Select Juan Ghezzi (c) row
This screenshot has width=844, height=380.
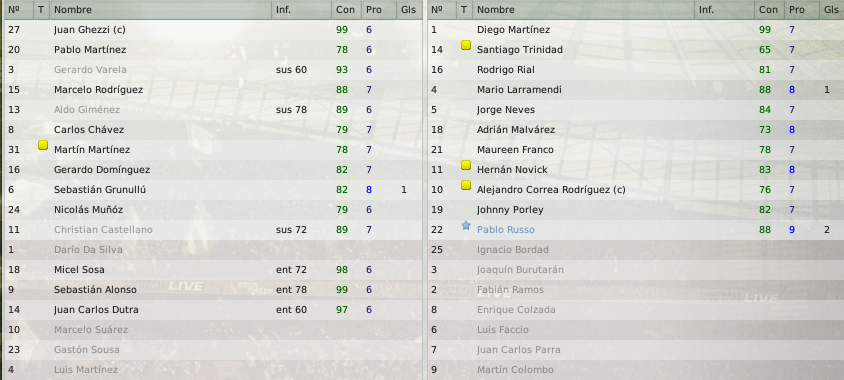pos(213,30)
